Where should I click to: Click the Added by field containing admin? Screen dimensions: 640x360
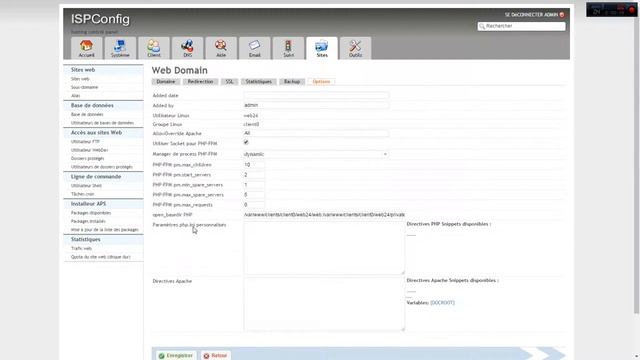[x=316, y=105]
